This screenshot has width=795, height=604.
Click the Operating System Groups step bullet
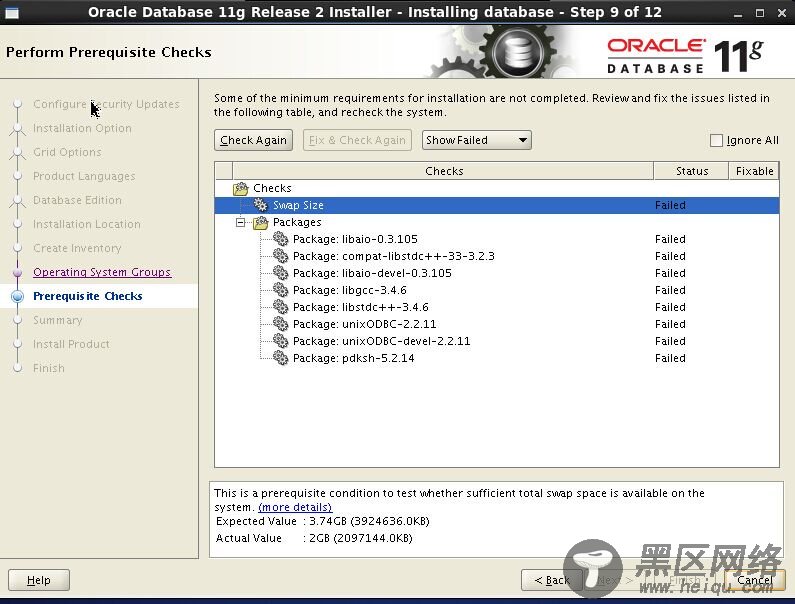(17, 272)
